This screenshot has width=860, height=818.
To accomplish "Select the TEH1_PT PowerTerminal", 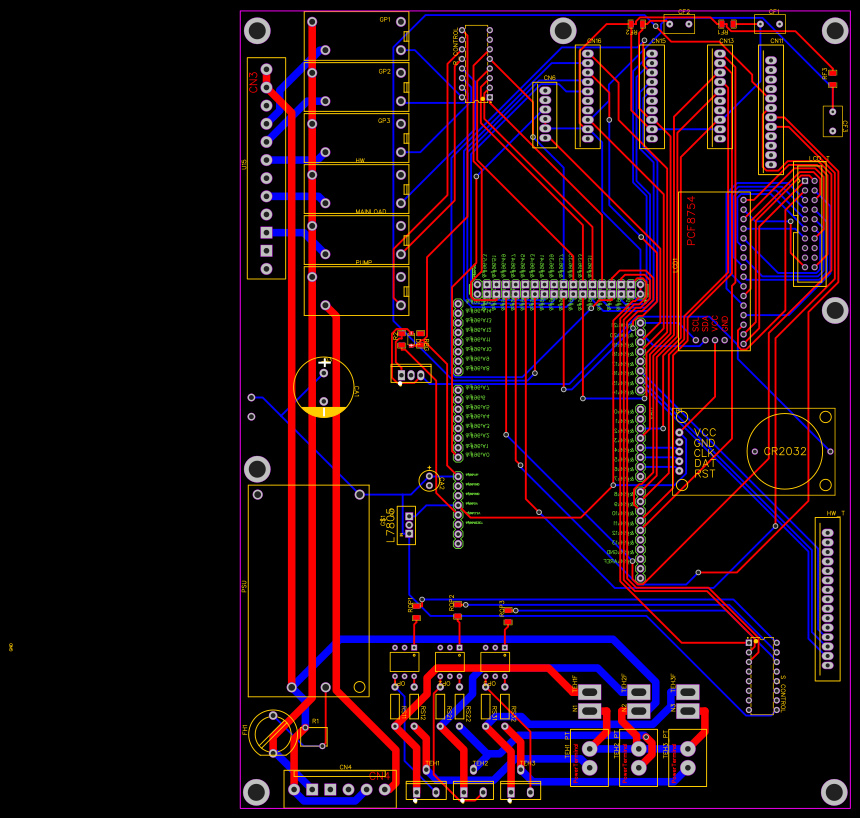I will tap(588, 755).
